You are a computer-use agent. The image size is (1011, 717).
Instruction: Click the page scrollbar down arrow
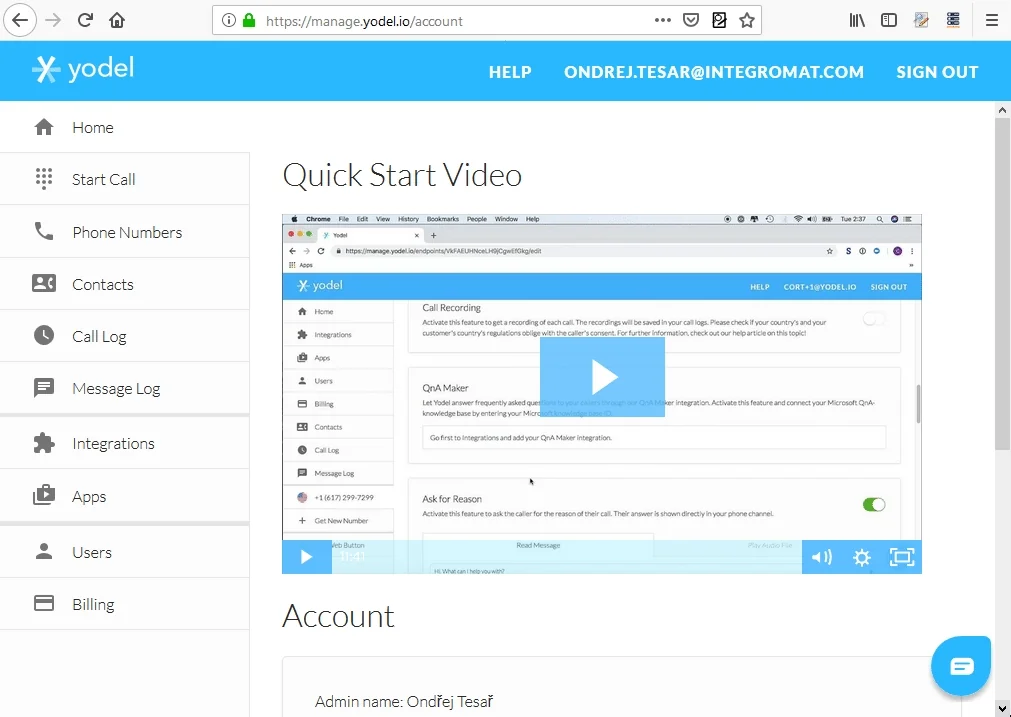pyautogui.click(x=1002, y=707)
